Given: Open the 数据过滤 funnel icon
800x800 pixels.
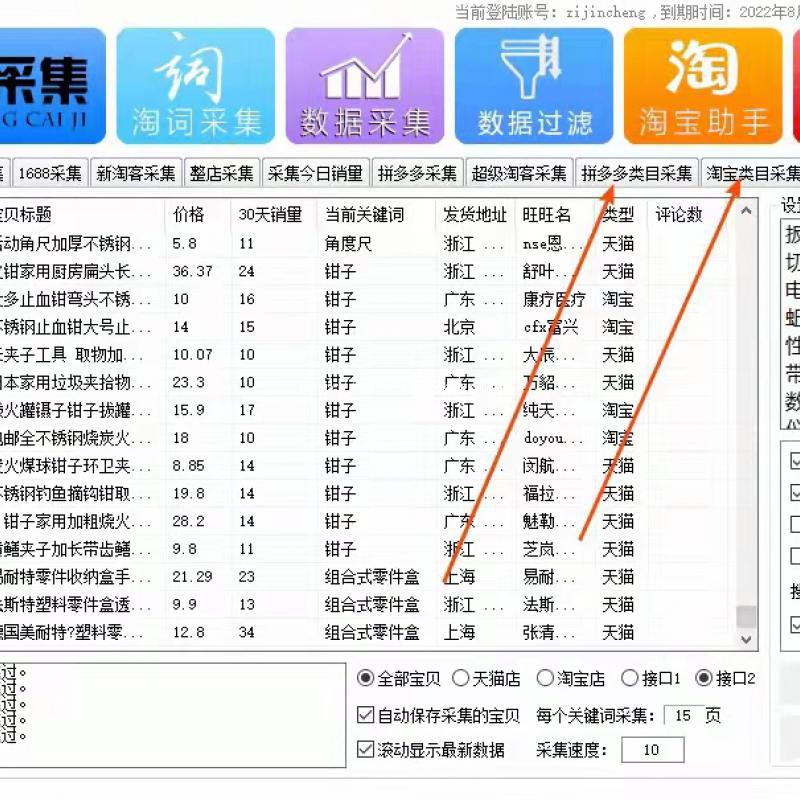Looking at the screenshot, I should pyautogui.click(x=534, y=86).
